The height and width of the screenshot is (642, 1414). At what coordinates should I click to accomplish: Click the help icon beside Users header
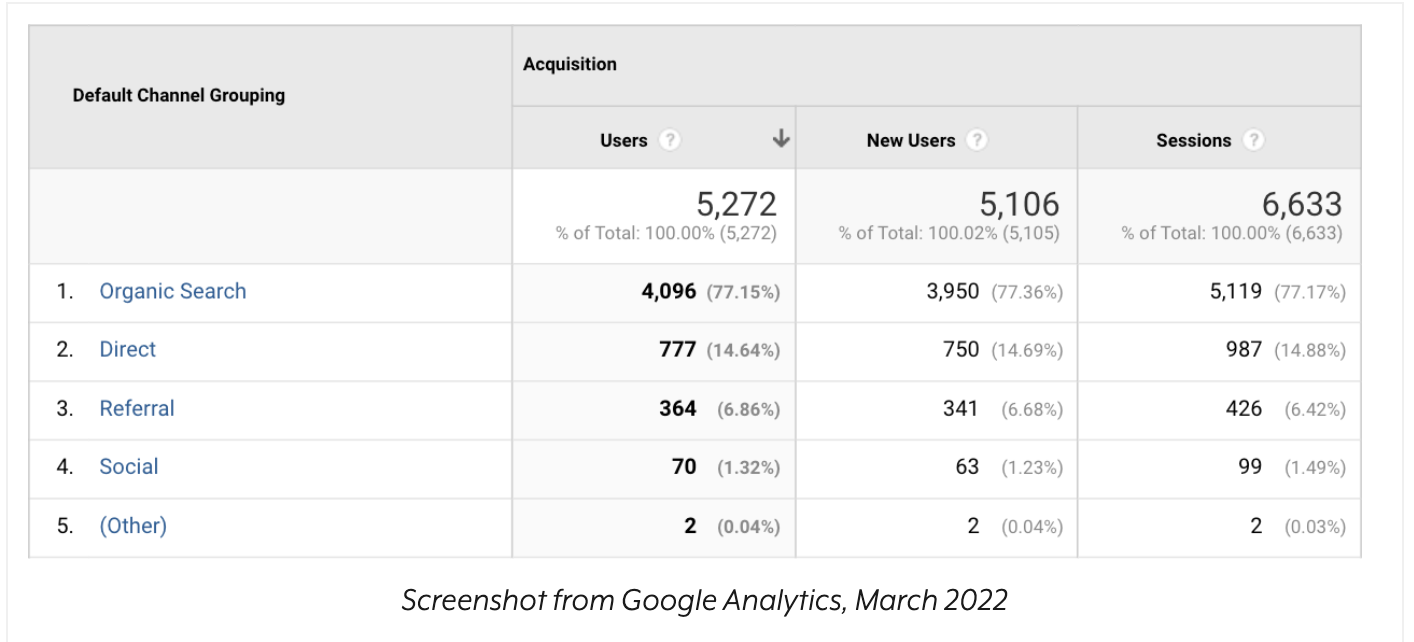[x=670, y=141]
